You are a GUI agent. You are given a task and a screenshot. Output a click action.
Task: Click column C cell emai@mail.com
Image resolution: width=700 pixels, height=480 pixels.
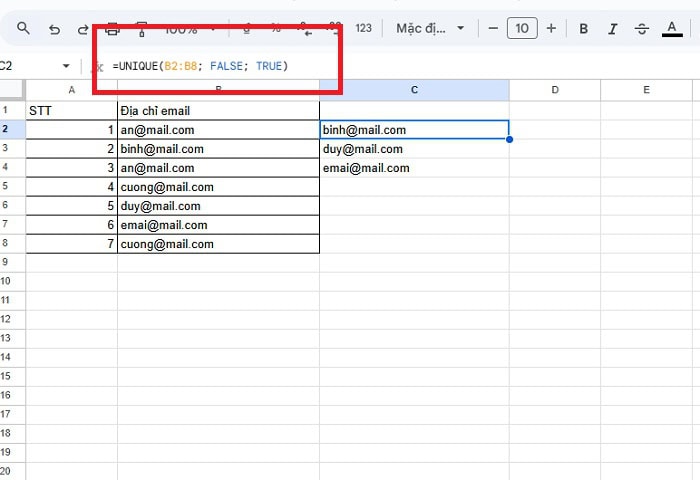[x=414, y=168]
